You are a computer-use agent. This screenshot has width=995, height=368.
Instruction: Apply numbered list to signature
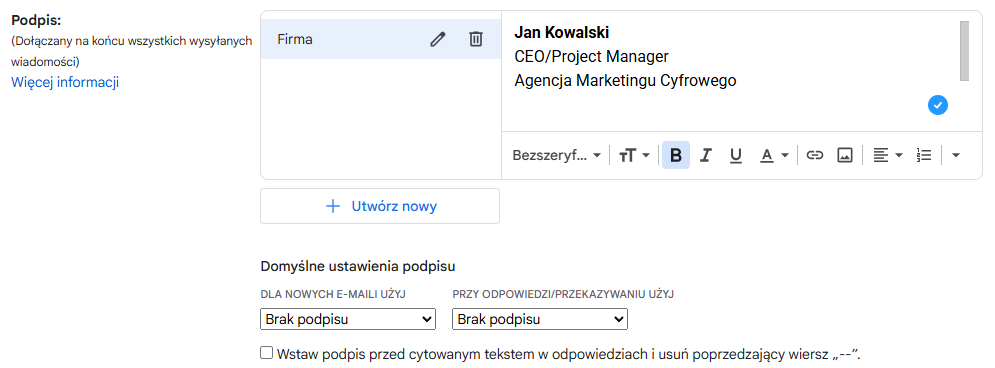point(924,155)
